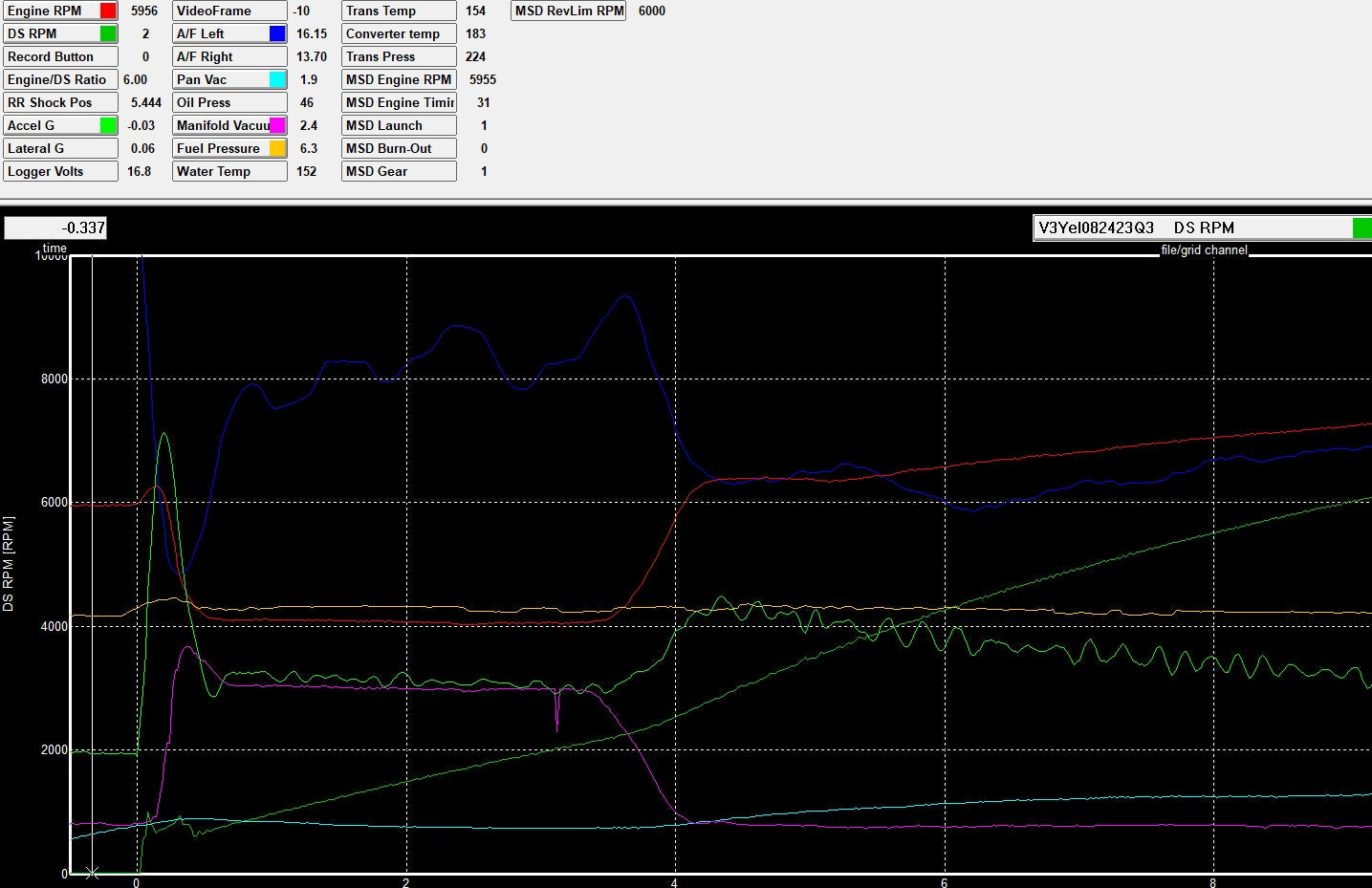Image resolution: width=1372 pixels, height=888 pixels.
Task: Click the green DS RPM icon beside the file name
Action: 1361,227
